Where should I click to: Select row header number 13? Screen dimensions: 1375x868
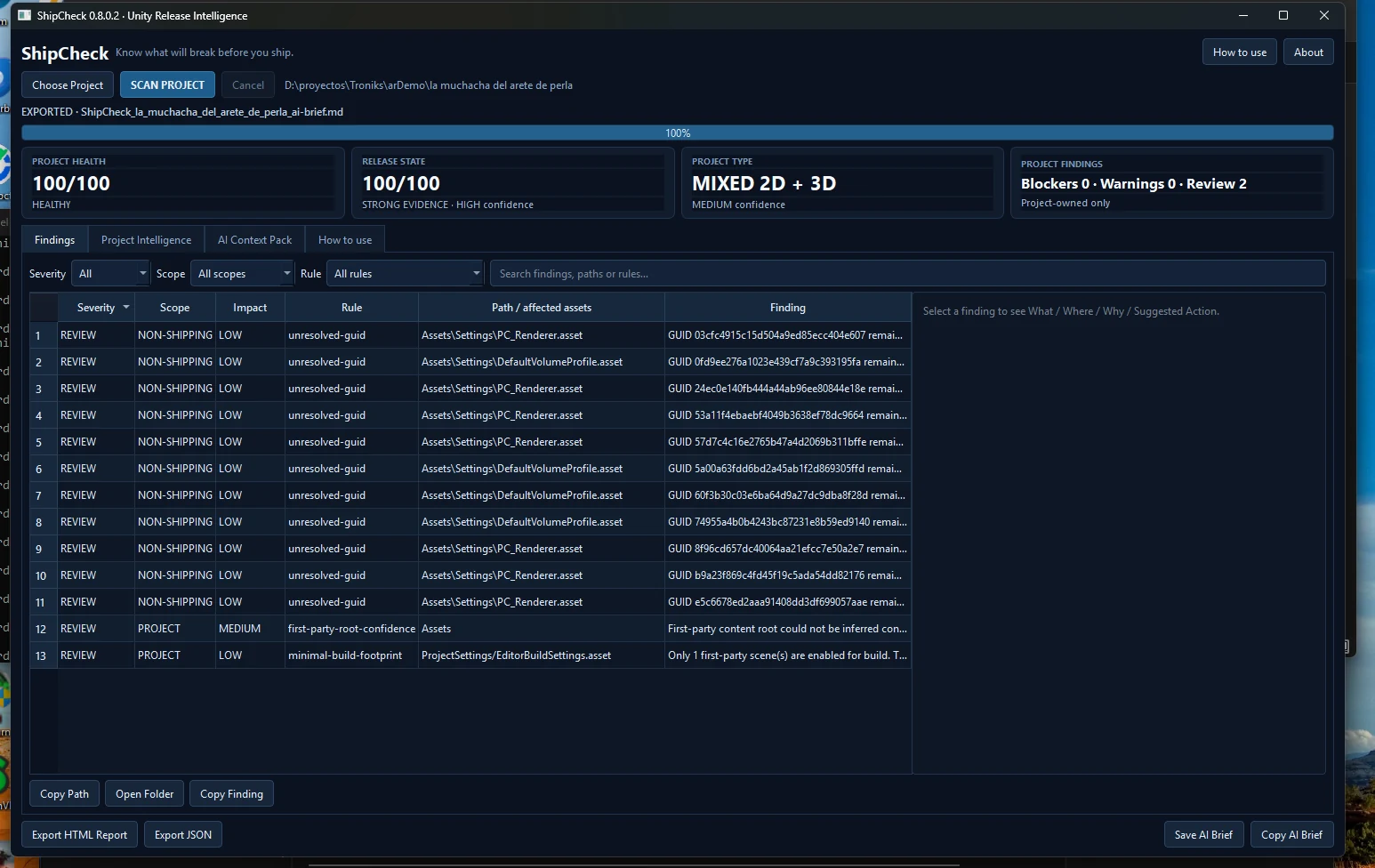point(44,655)
